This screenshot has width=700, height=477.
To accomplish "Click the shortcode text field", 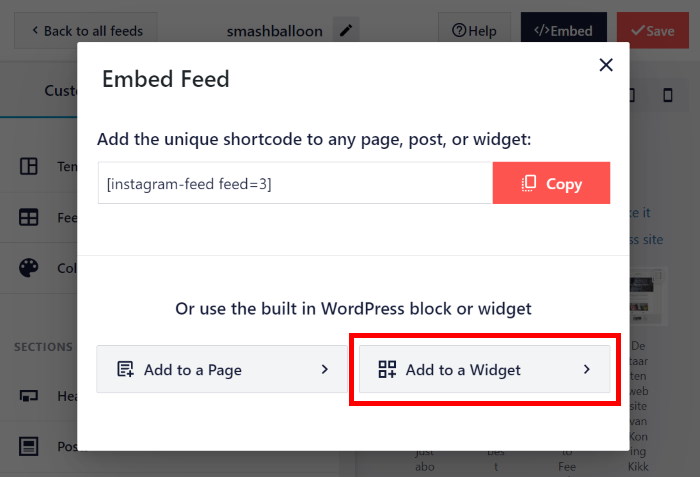I will [295, 184].
